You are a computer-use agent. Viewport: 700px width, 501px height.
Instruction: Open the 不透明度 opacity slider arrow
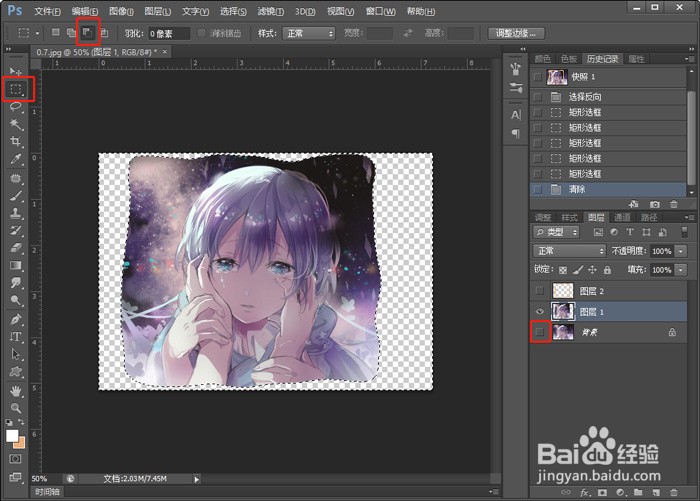pos(681,251)
